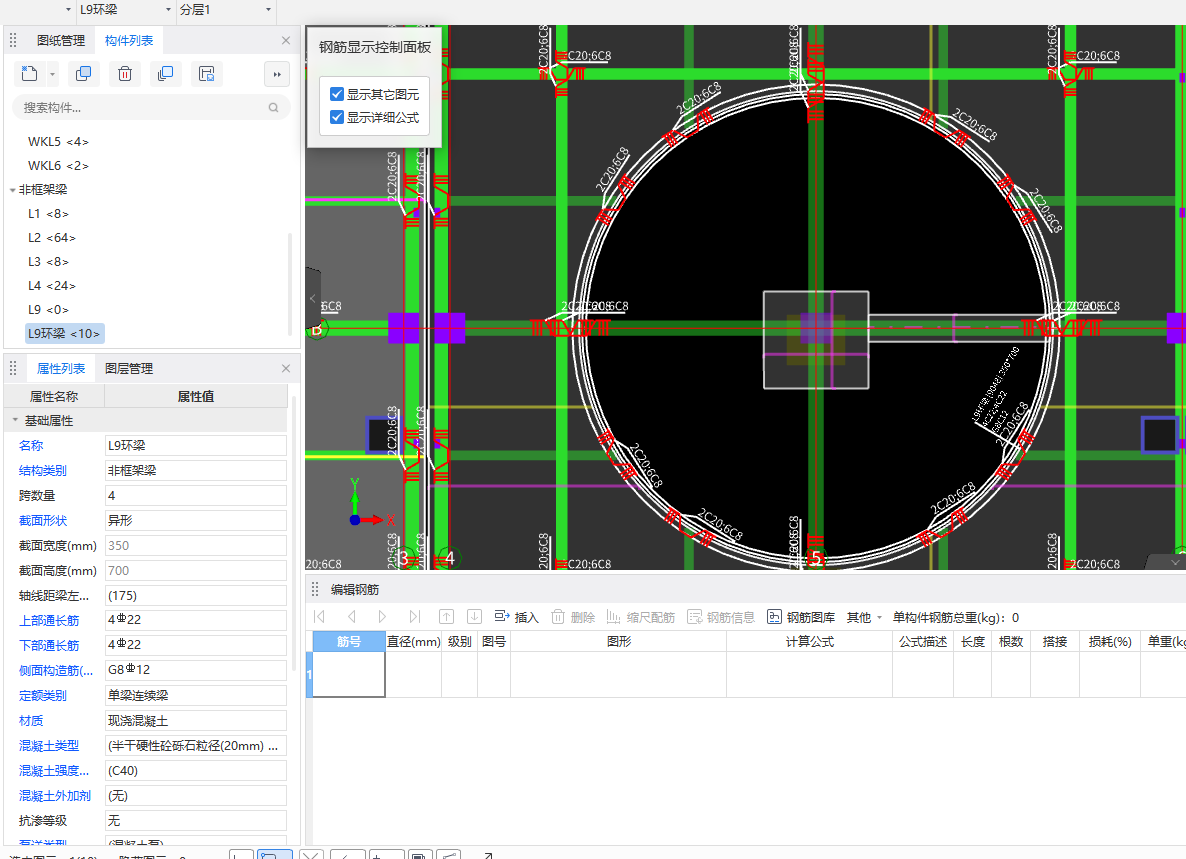This screenshot has height=859, width=1186.
Task: Click the white selected column box in drawing
Action: pyautogui.click(x=816, y=340)
